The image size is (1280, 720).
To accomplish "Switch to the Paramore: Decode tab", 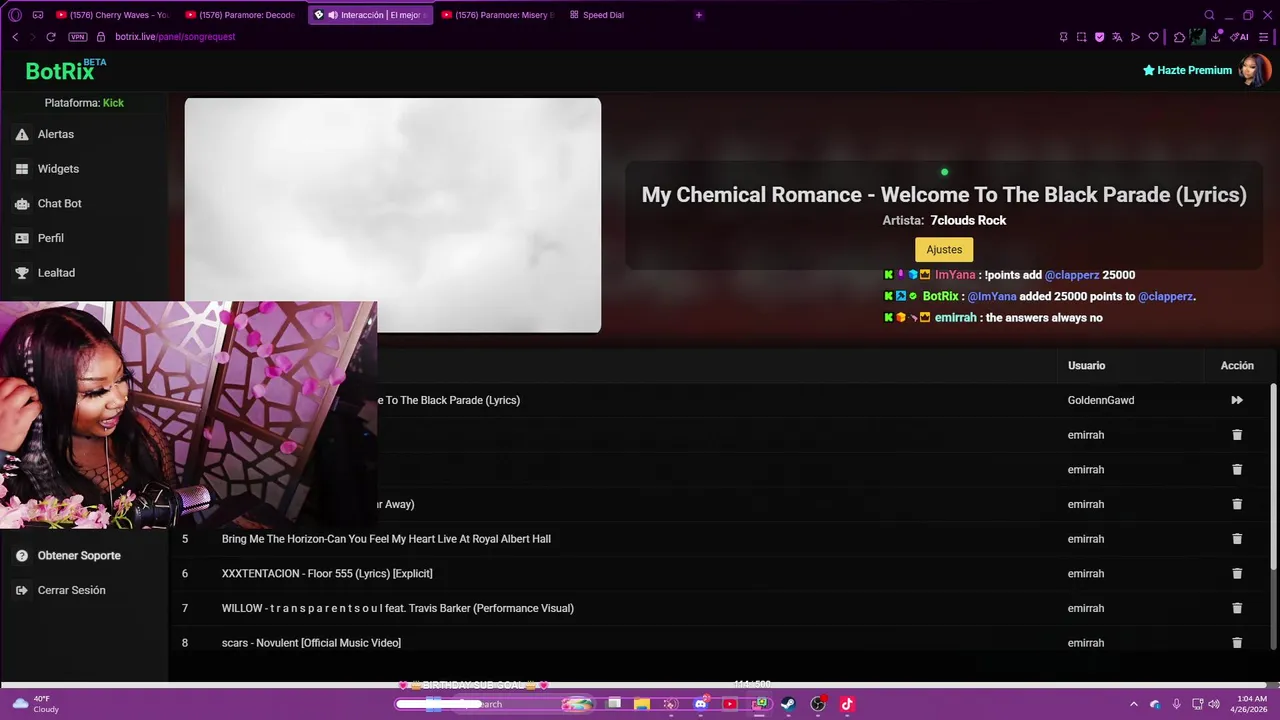I will [x=239, y=15].
